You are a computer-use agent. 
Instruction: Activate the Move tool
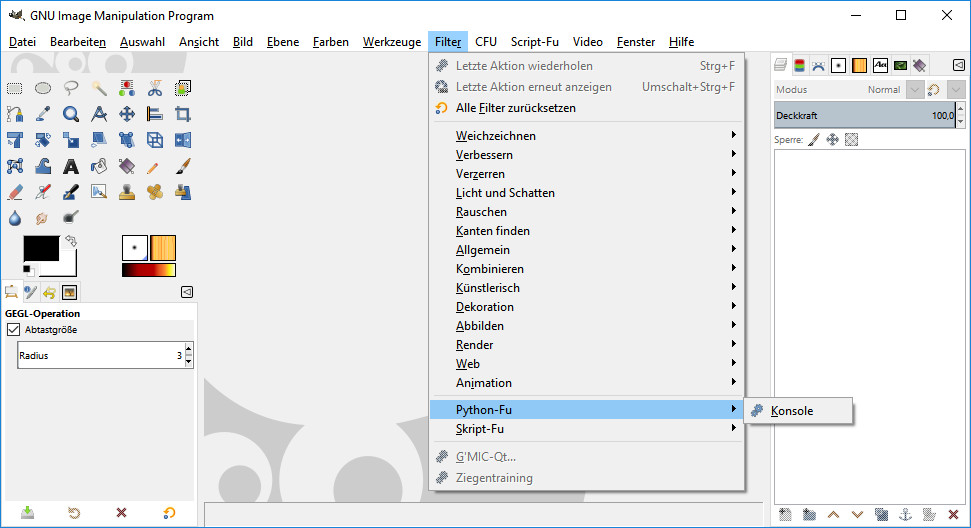tap(127, 114)
